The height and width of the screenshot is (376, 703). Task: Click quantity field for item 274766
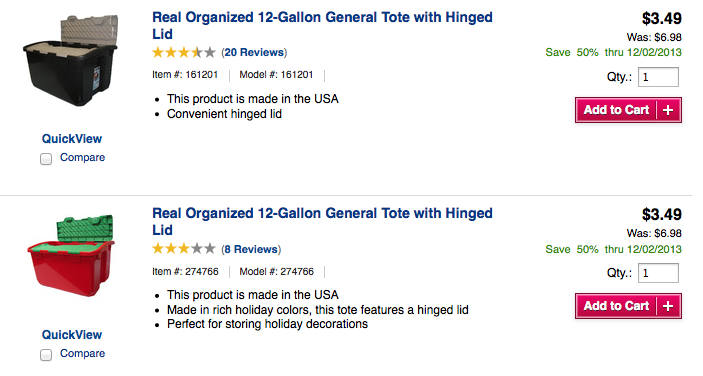coord(658,273)
